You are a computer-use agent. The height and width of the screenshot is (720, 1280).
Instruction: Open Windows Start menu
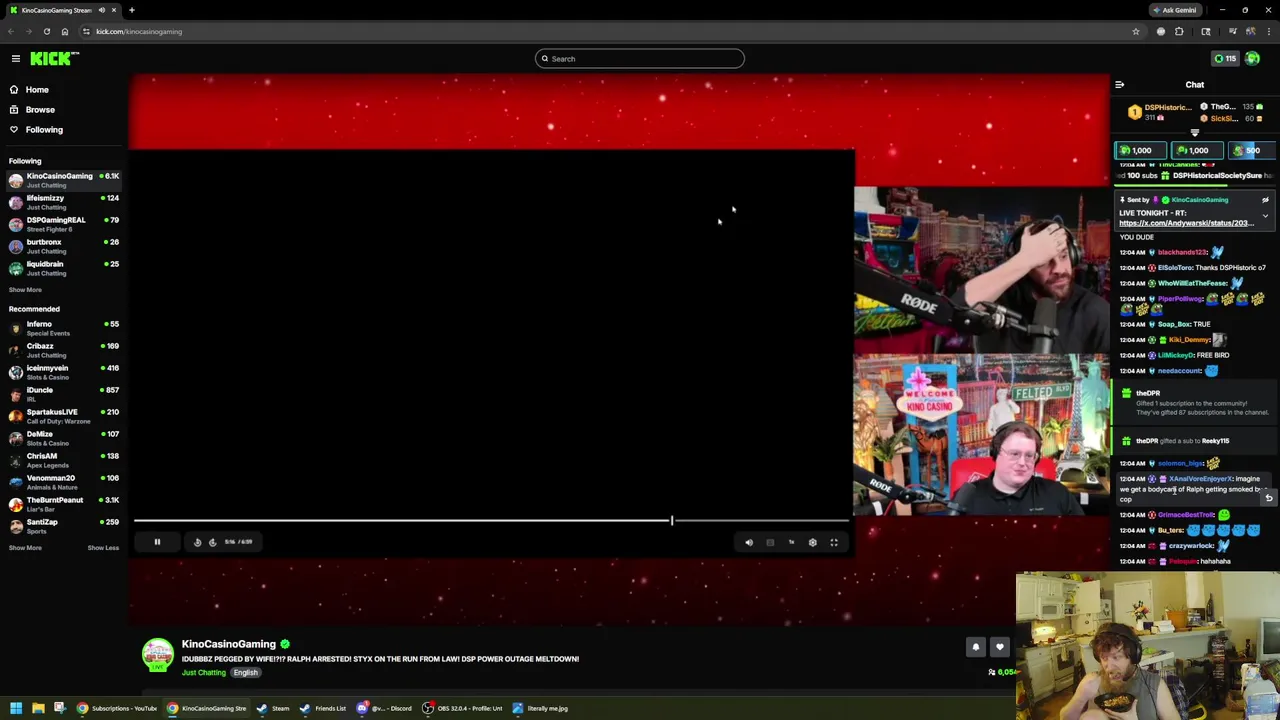pos(16,709)
